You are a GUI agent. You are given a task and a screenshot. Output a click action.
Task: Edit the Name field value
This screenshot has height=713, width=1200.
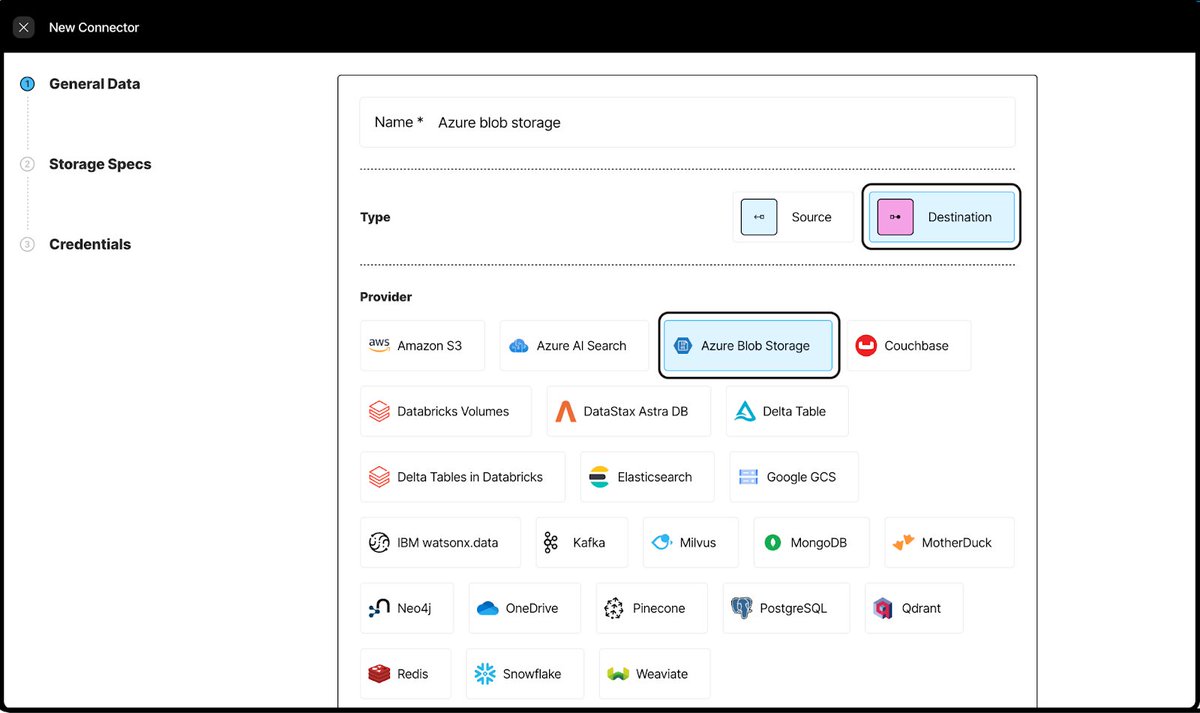(x=687, y=122)
